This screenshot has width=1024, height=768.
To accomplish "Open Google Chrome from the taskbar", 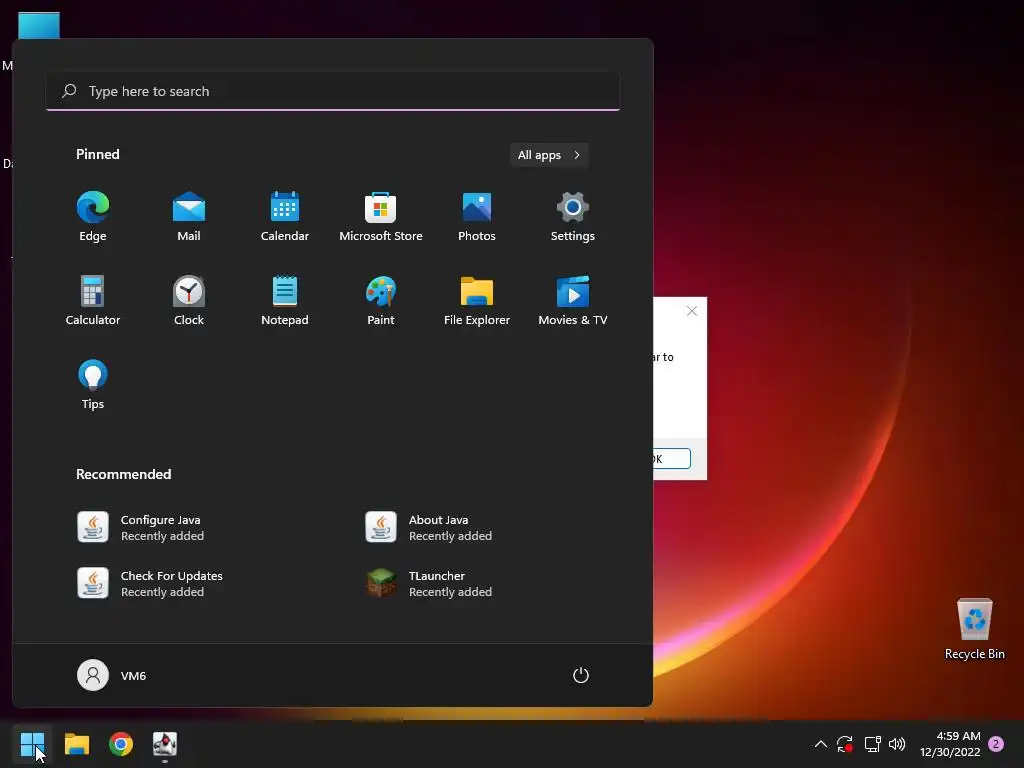I will 121,744.
